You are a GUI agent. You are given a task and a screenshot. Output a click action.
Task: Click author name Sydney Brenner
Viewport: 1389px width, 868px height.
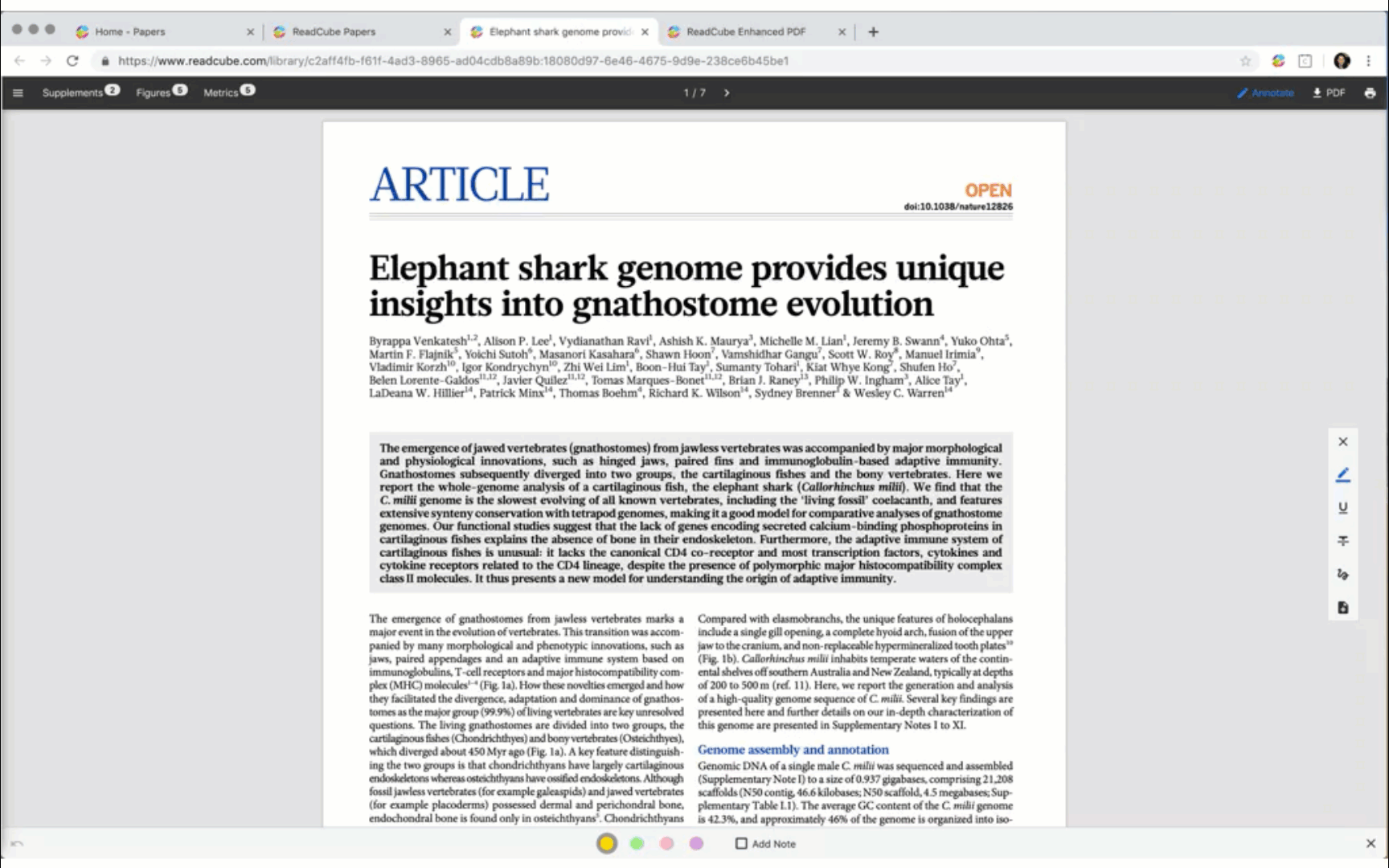(x=795, y=393)
